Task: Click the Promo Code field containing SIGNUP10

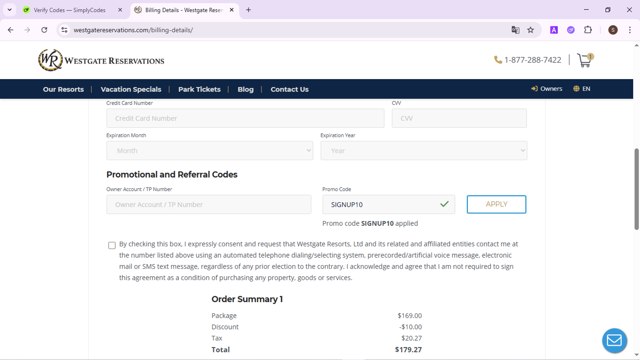Action: 389,204
